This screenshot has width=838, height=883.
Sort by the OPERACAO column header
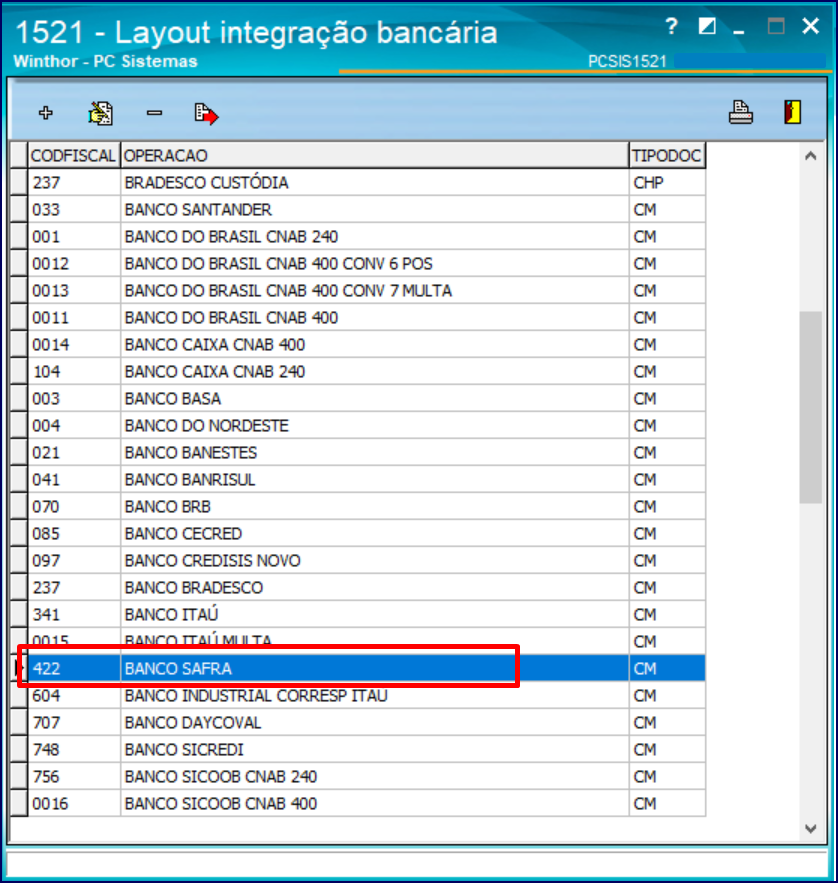coord(375,155)
